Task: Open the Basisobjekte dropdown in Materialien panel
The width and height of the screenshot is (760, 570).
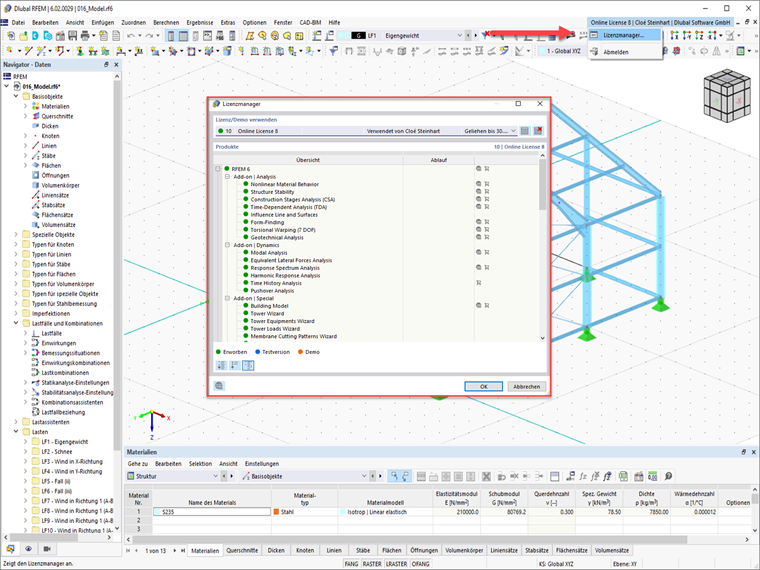Action: point(364,476)
